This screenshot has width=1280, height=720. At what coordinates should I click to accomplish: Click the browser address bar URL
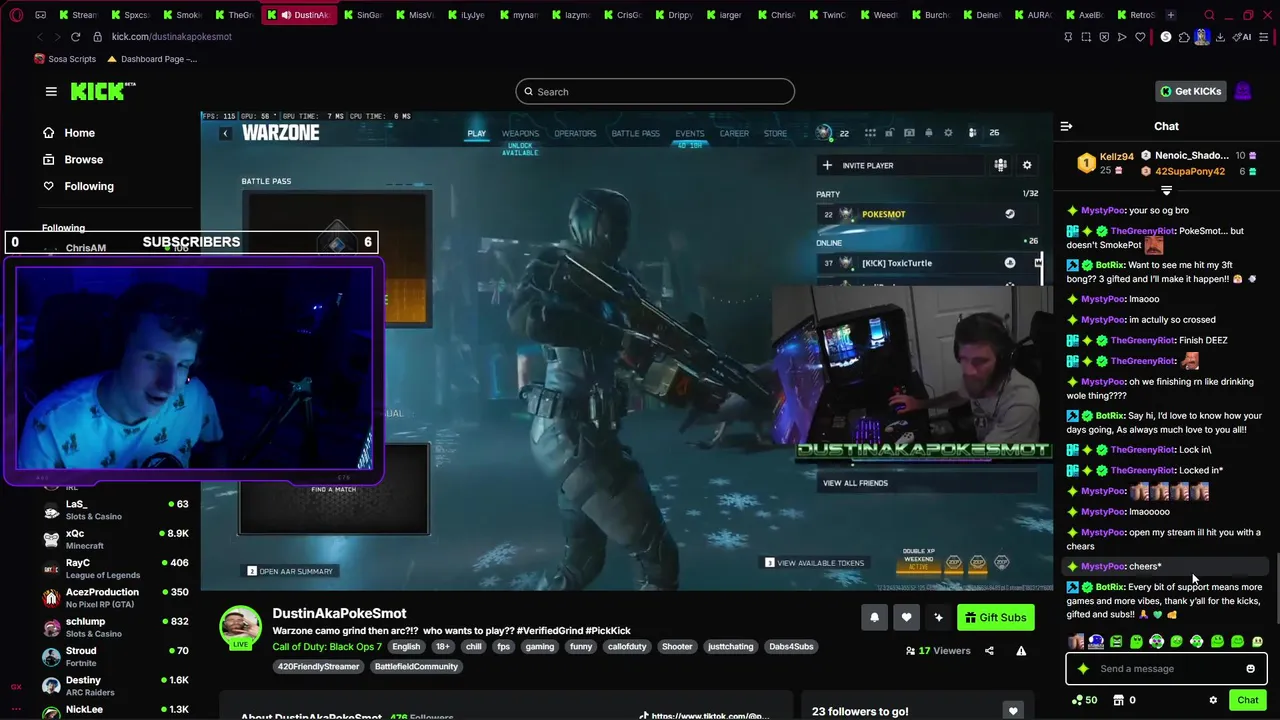171,37
